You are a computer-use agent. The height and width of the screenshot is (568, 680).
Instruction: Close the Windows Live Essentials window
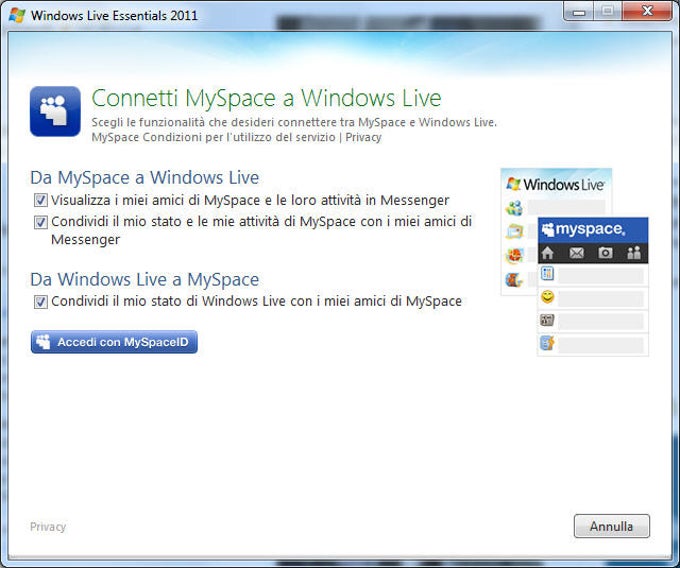pos(647,11)
